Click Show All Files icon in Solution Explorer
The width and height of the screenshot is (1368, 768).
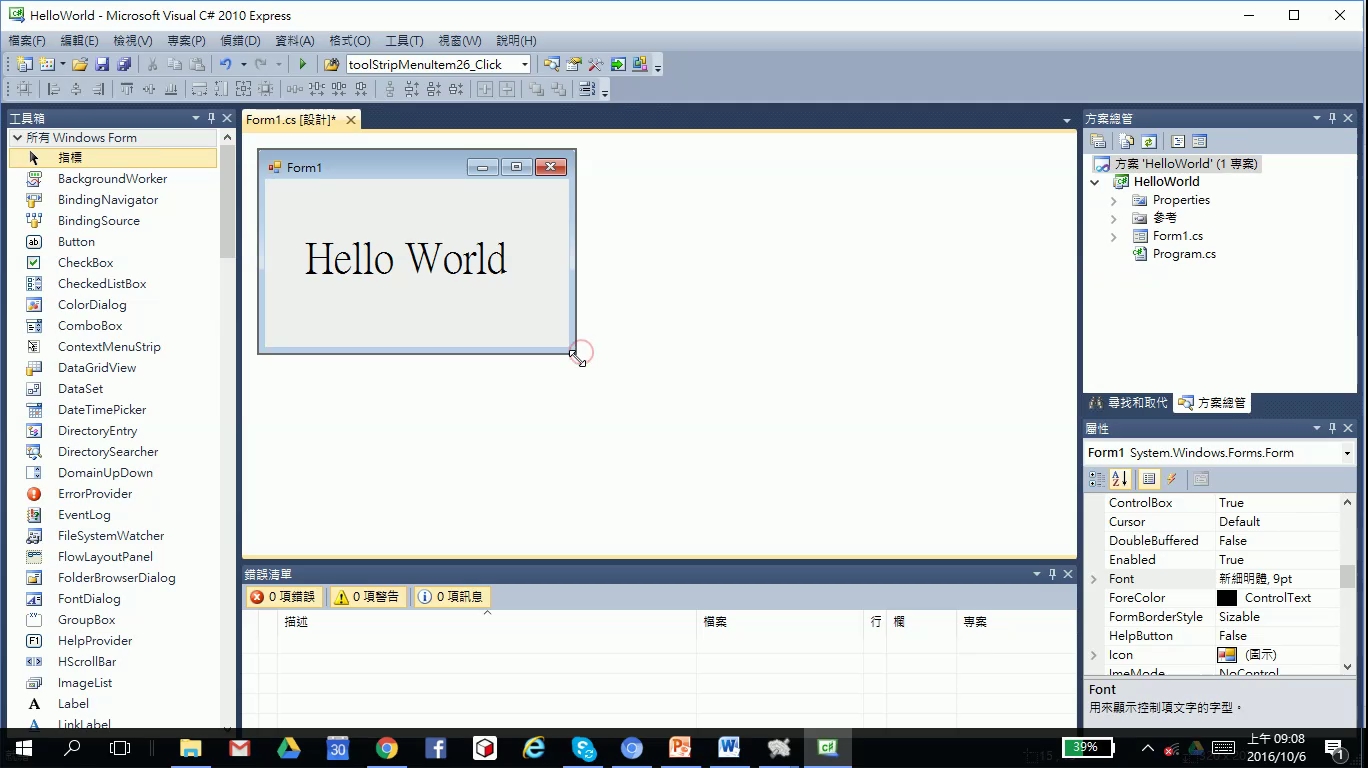(1127, 141)
